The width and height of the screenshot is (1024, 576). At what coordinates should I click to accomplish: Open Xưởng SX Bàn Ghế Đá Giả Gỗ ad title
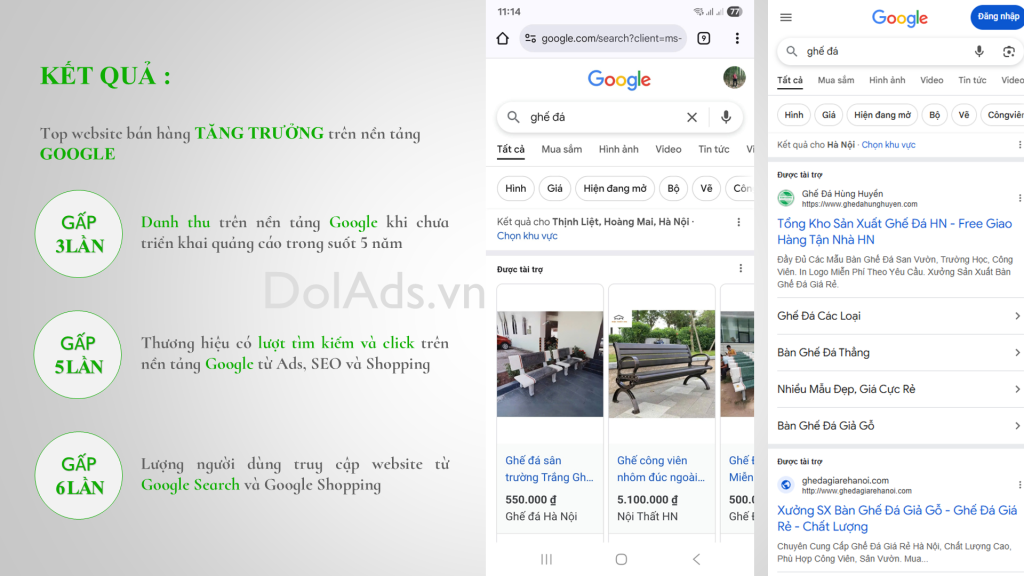pyautogui.click(x=897, y=518)
